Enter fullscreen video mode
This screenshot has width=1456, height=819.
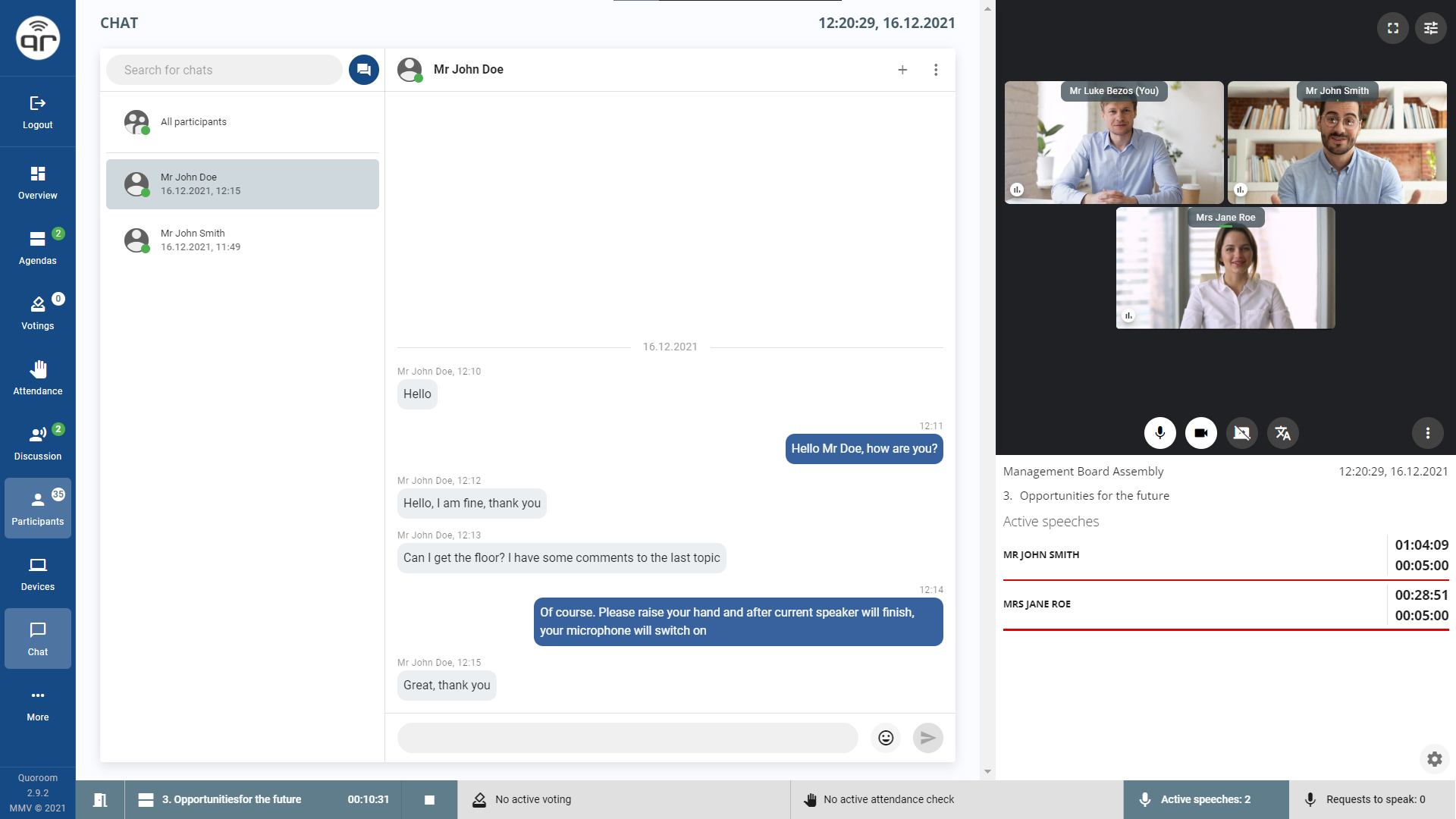[x=1392, y=28]
